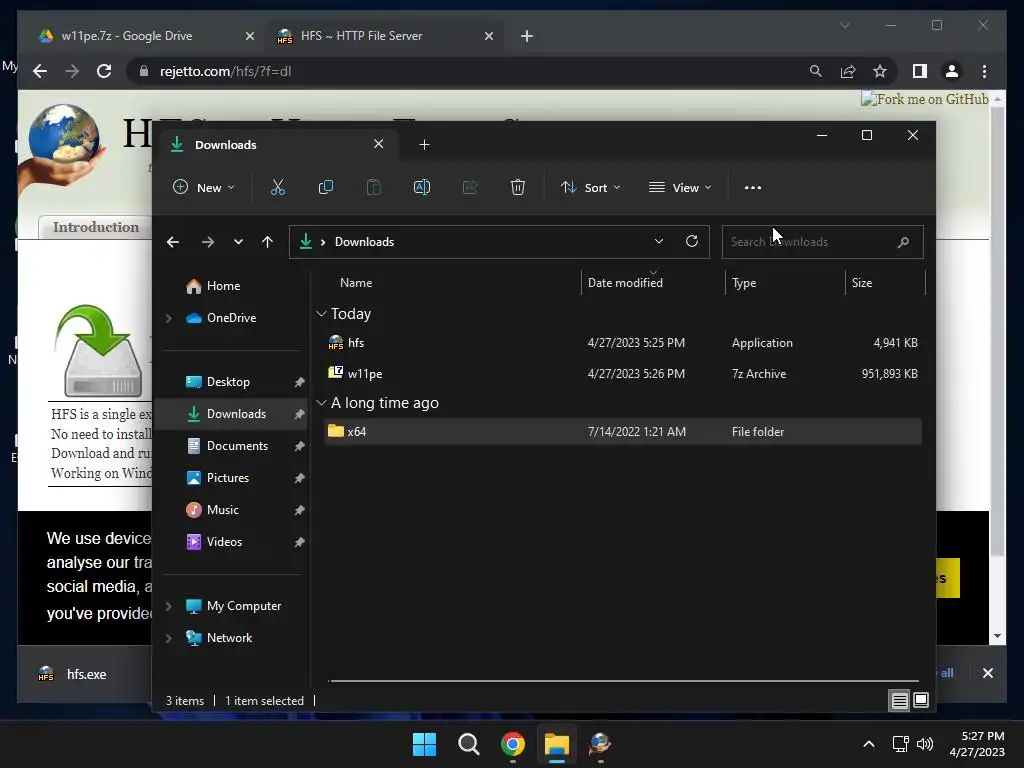
Task: Switch to details view in the status bar
Action: pos(899,701)
